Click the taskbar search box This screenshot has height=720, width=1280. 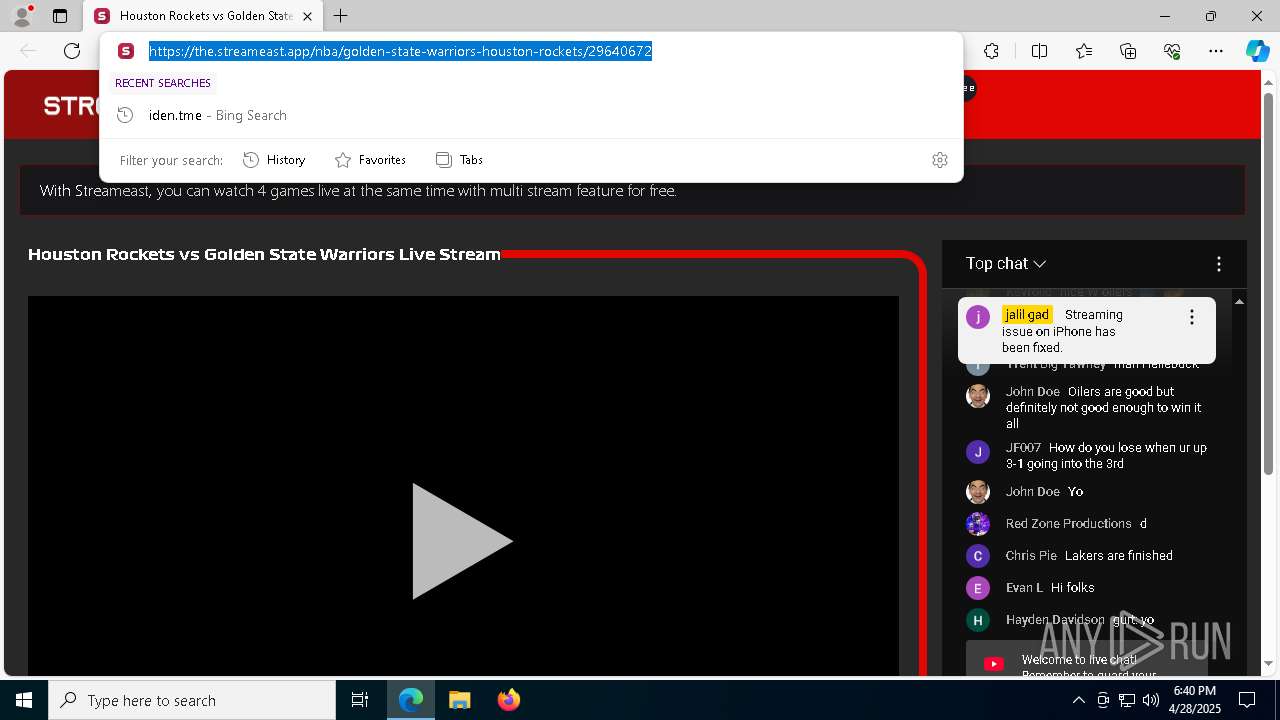tap(192, 700)
